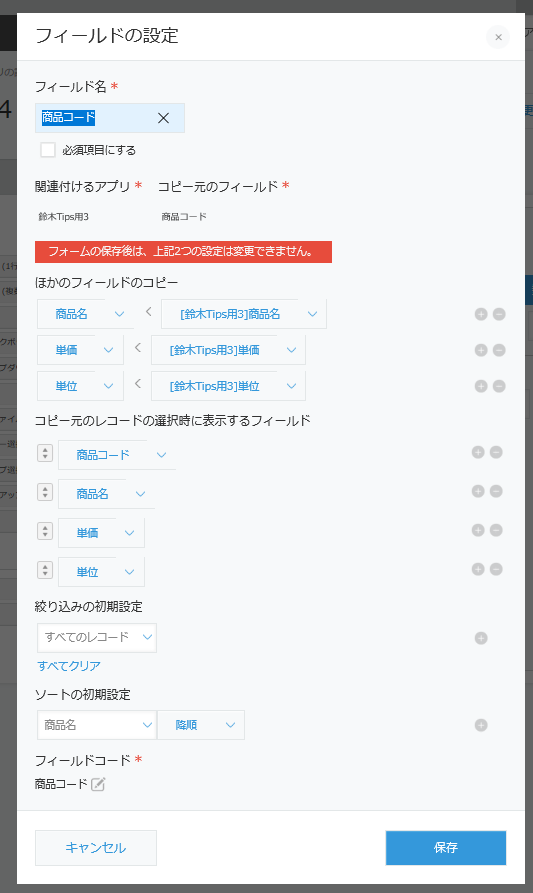Remove the 単価 field copy mapping row

pos(499,350)
